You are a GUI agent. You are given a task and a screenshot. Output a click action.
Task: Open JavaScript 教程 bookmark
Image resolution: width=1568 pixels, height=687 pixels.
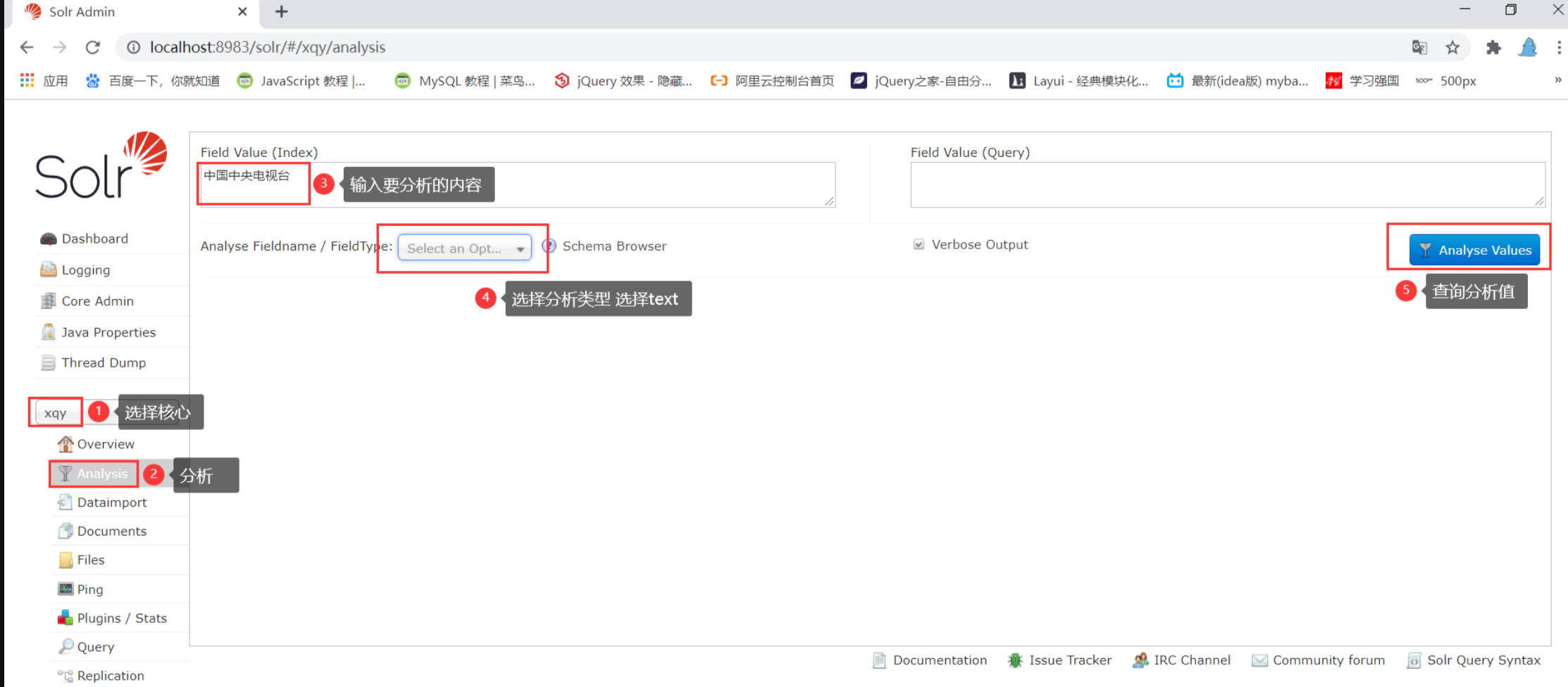click(301, 81)
